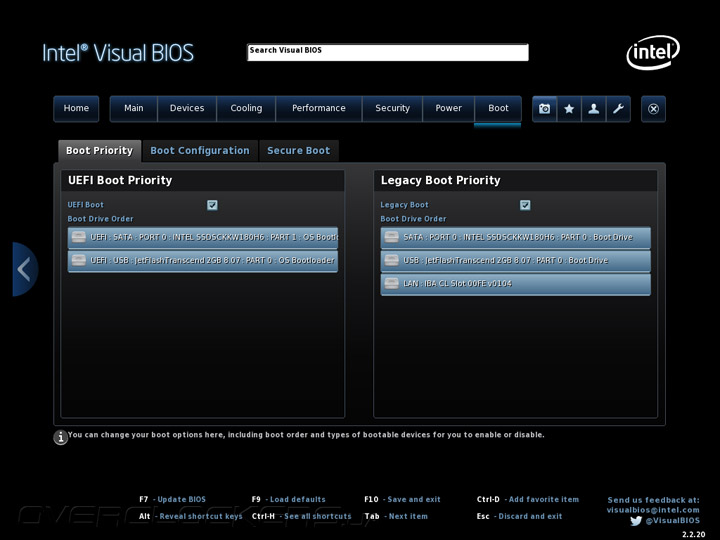
Task: Toggle the UEFI Boot checkbox
Action: tap(212, 205)
